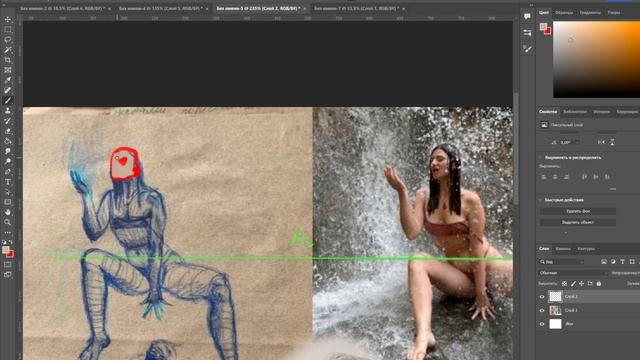This screenshot has height=360, width=640.
Task: Click the Удалить фон button
Action: pyautogui.click(x=578, y=211)
